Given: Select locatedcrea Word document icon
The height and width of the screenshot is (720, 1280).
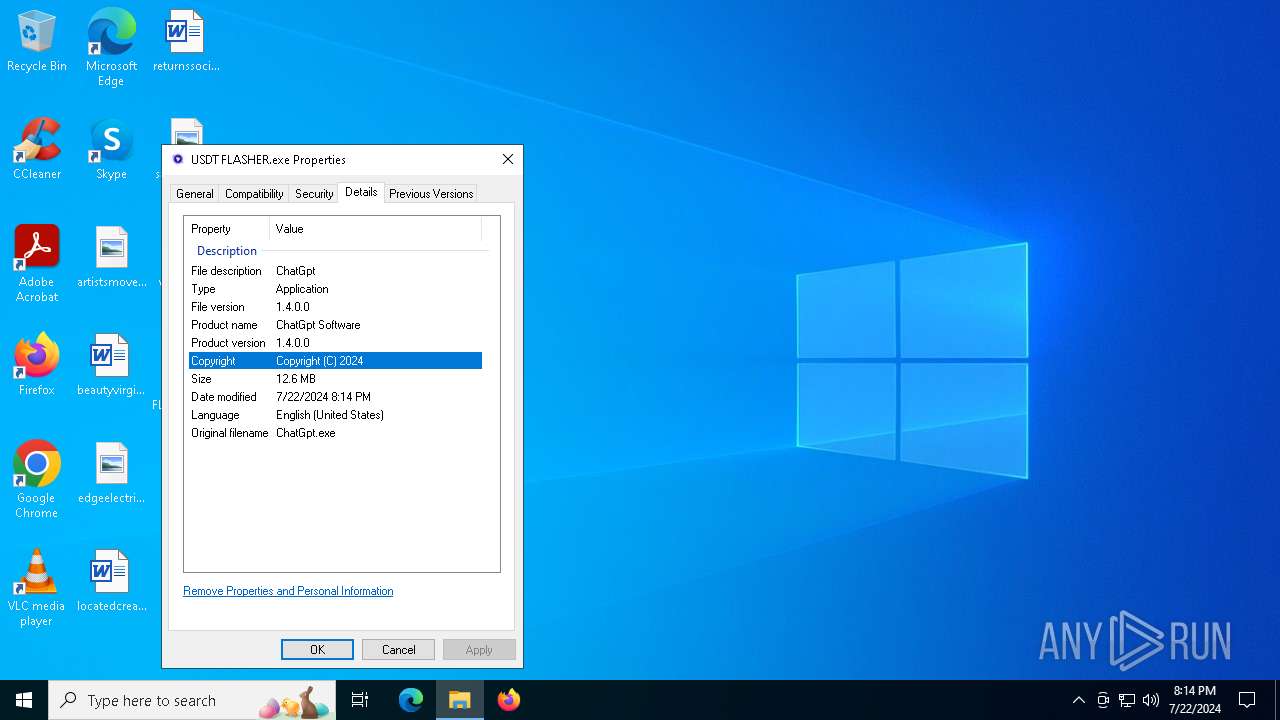Looking at the screenshot, I should (111, 581).
